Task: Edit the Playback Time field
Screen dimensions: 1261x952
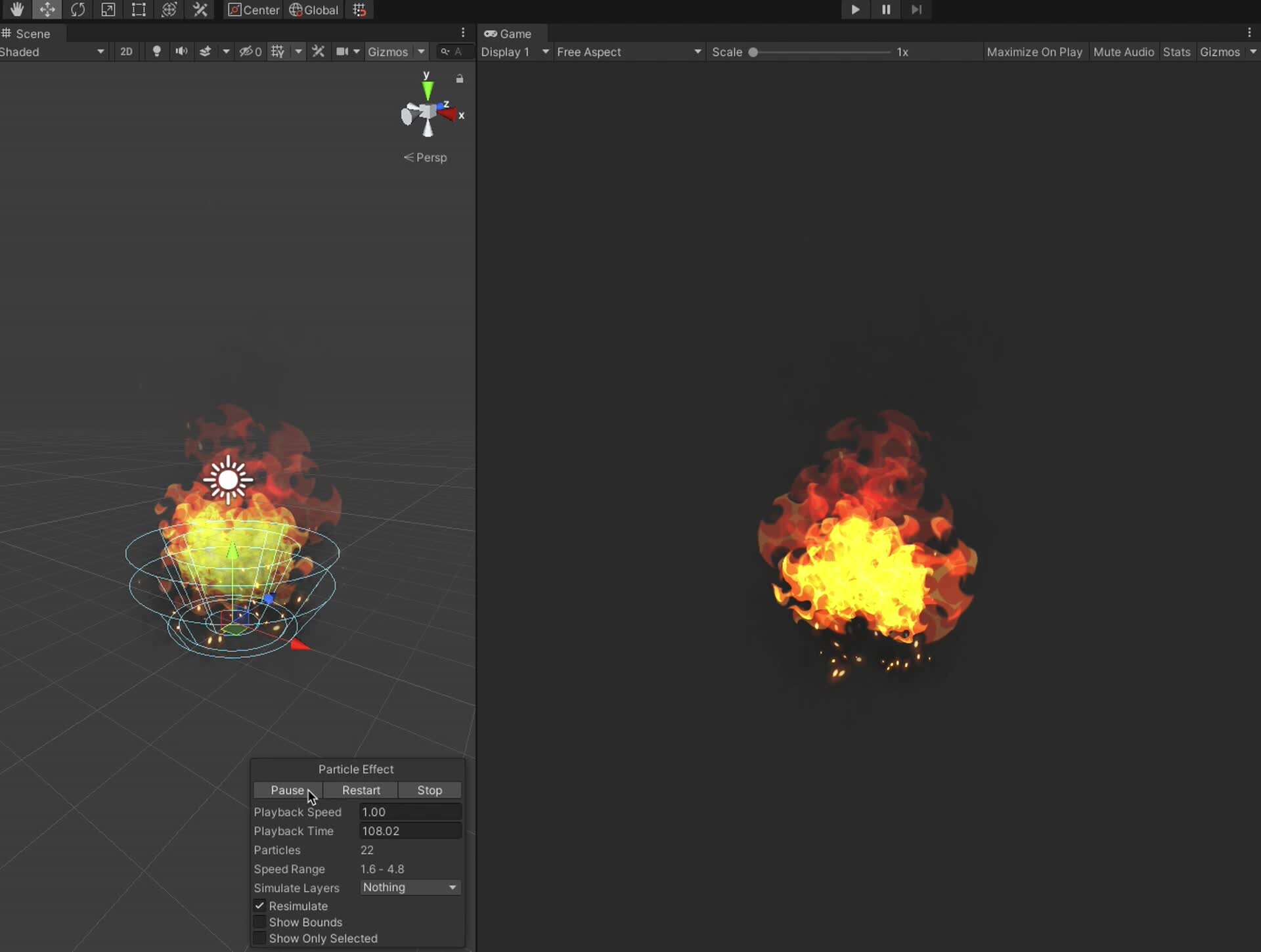Action: pos(409,831)
